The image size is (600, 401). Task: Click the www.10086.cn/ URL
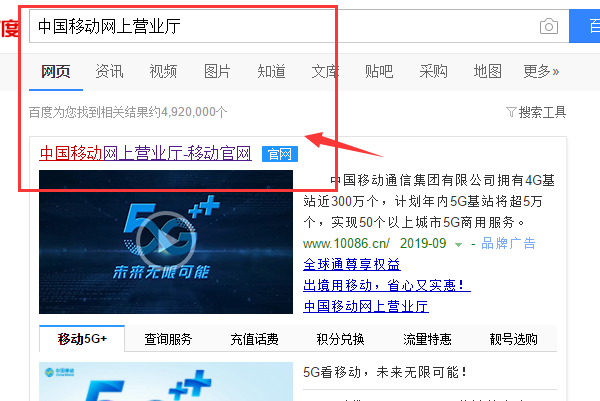tap(346, 243)
